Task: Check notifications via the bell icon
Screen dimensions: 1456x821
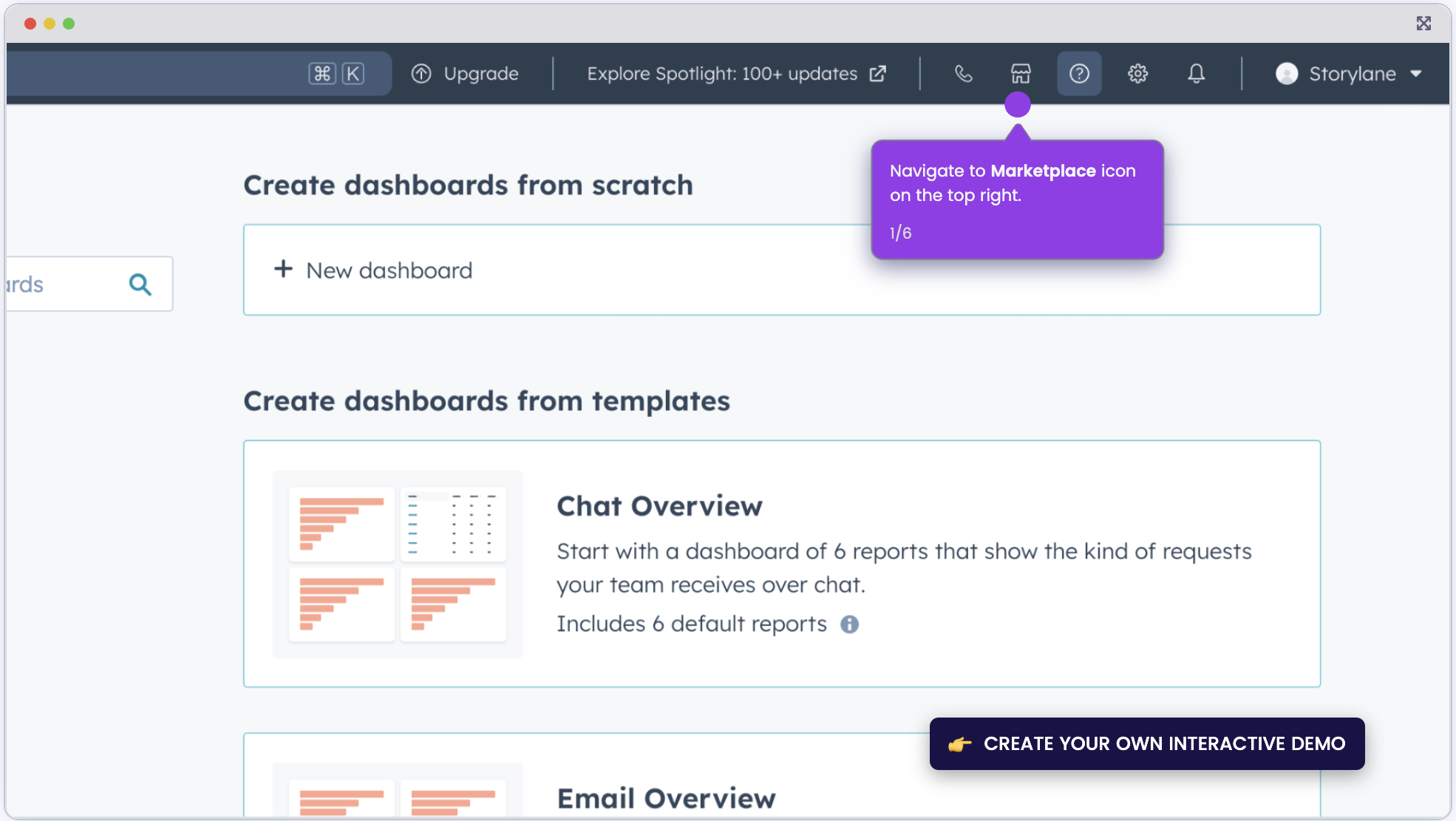Action: [x=1197, y=73]
